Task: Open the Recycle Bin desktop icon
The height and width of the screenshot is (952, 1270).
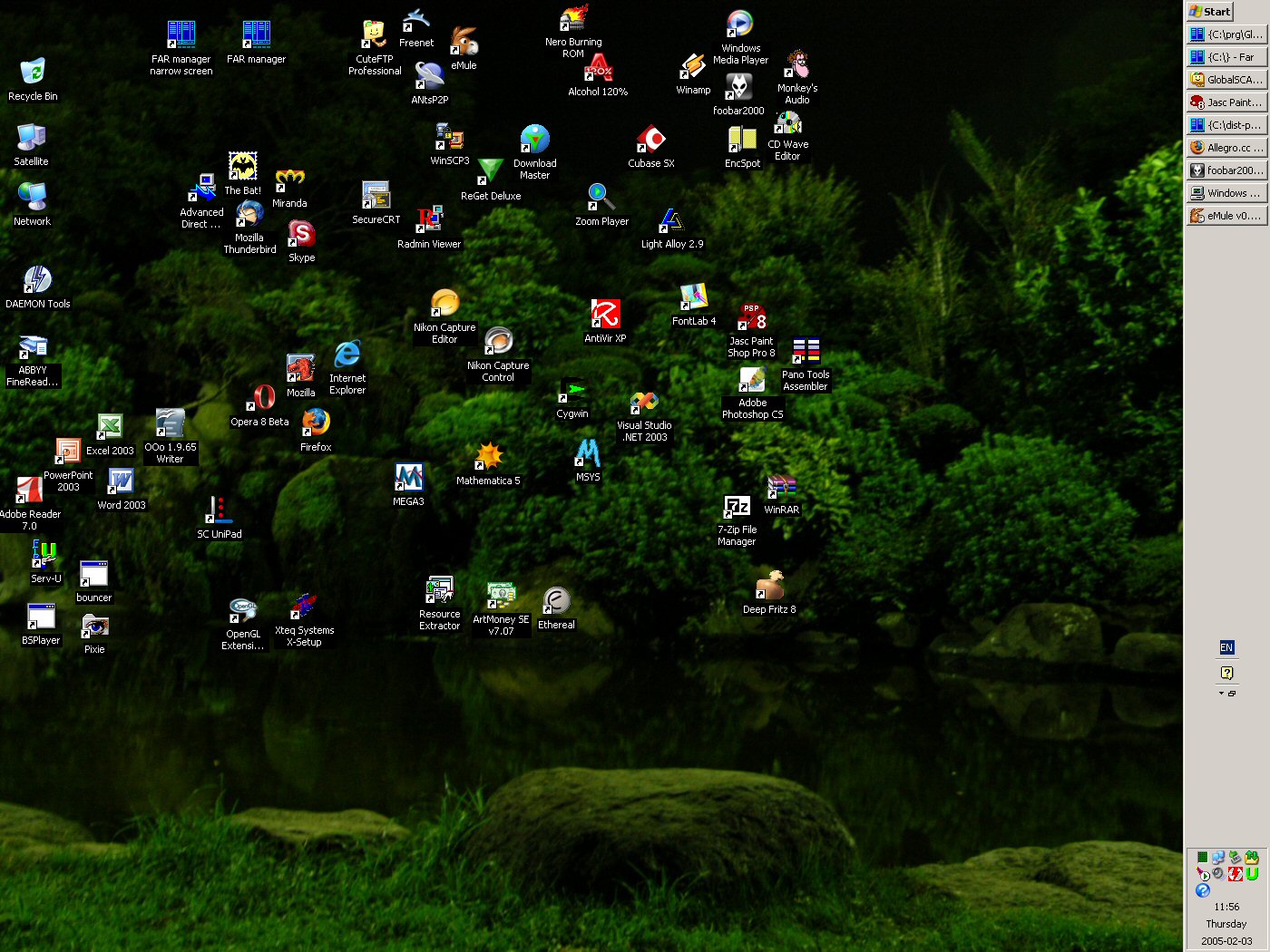Action: tap(32, 73)
